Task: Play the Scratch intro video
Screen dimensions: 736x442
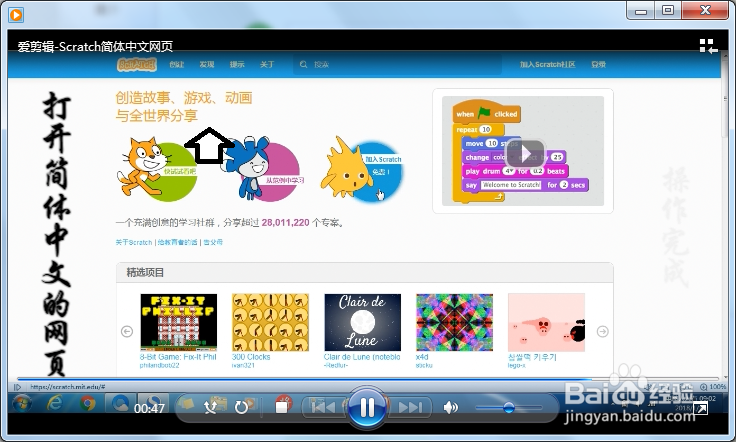Action: tap(525, 154)
